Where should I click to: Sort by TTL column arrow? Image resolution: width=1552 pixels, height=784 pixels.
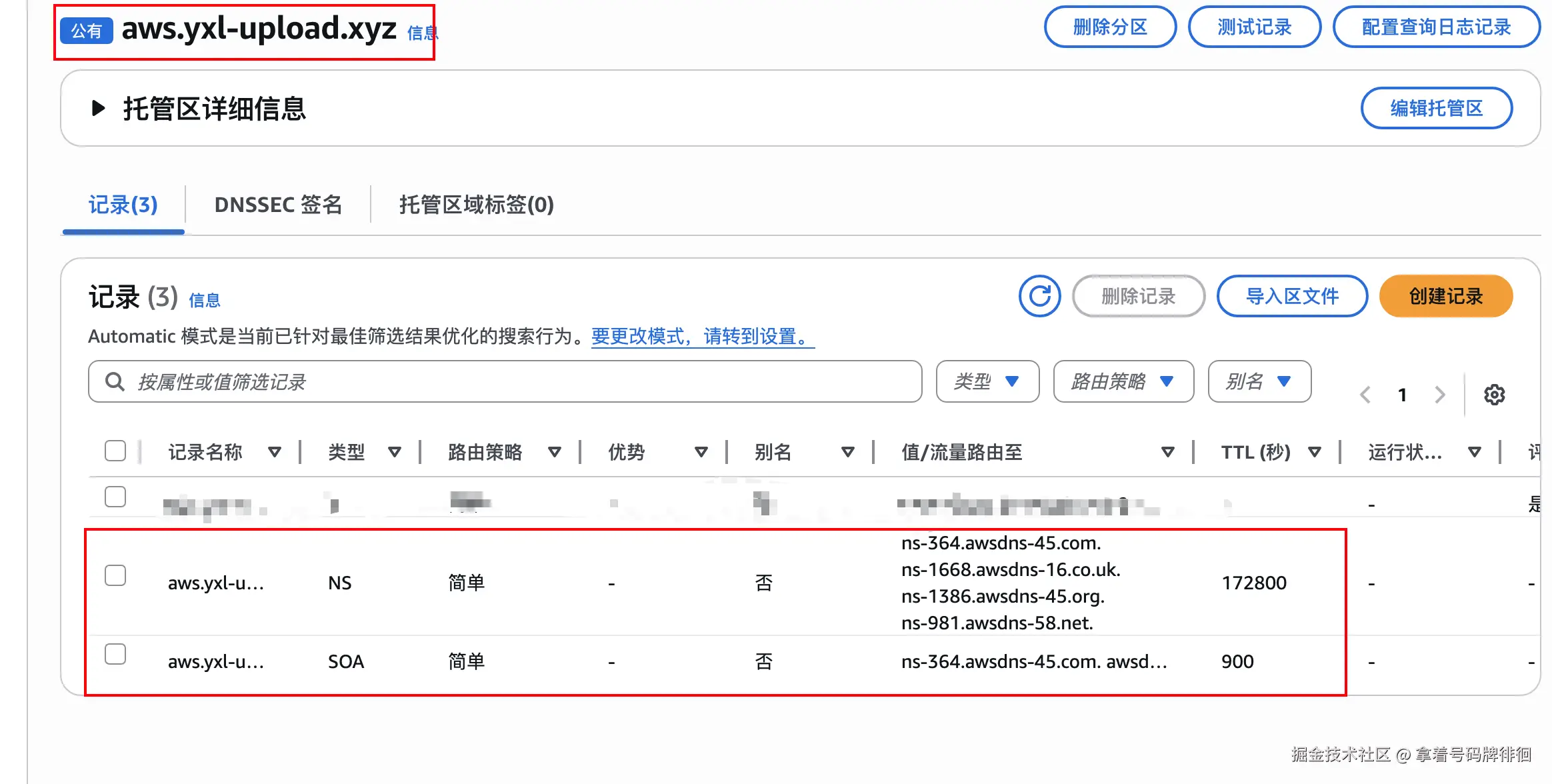1315,453
